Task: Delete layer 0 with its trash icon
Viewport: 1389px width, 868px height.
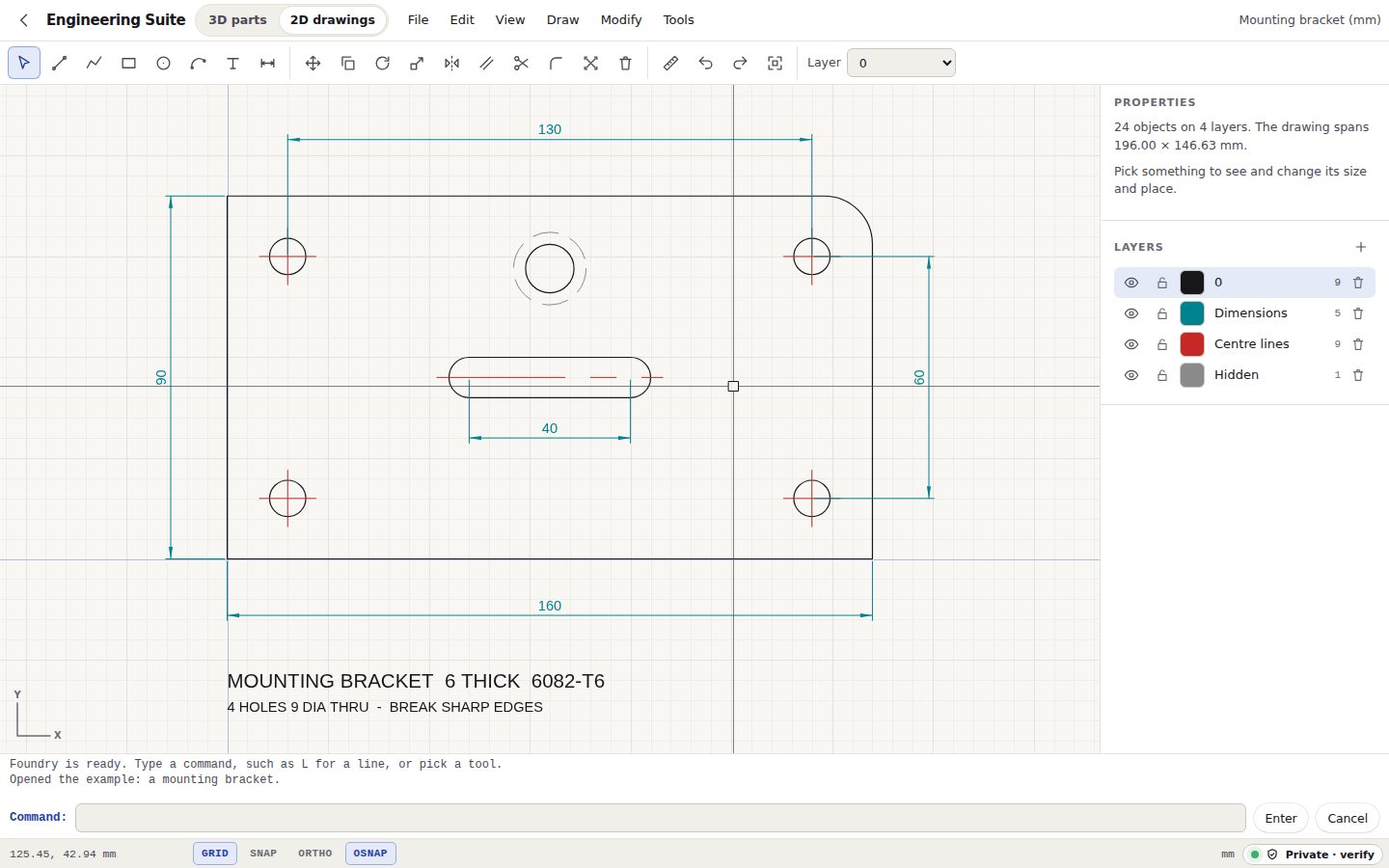Action: [x=1358, y=283]
